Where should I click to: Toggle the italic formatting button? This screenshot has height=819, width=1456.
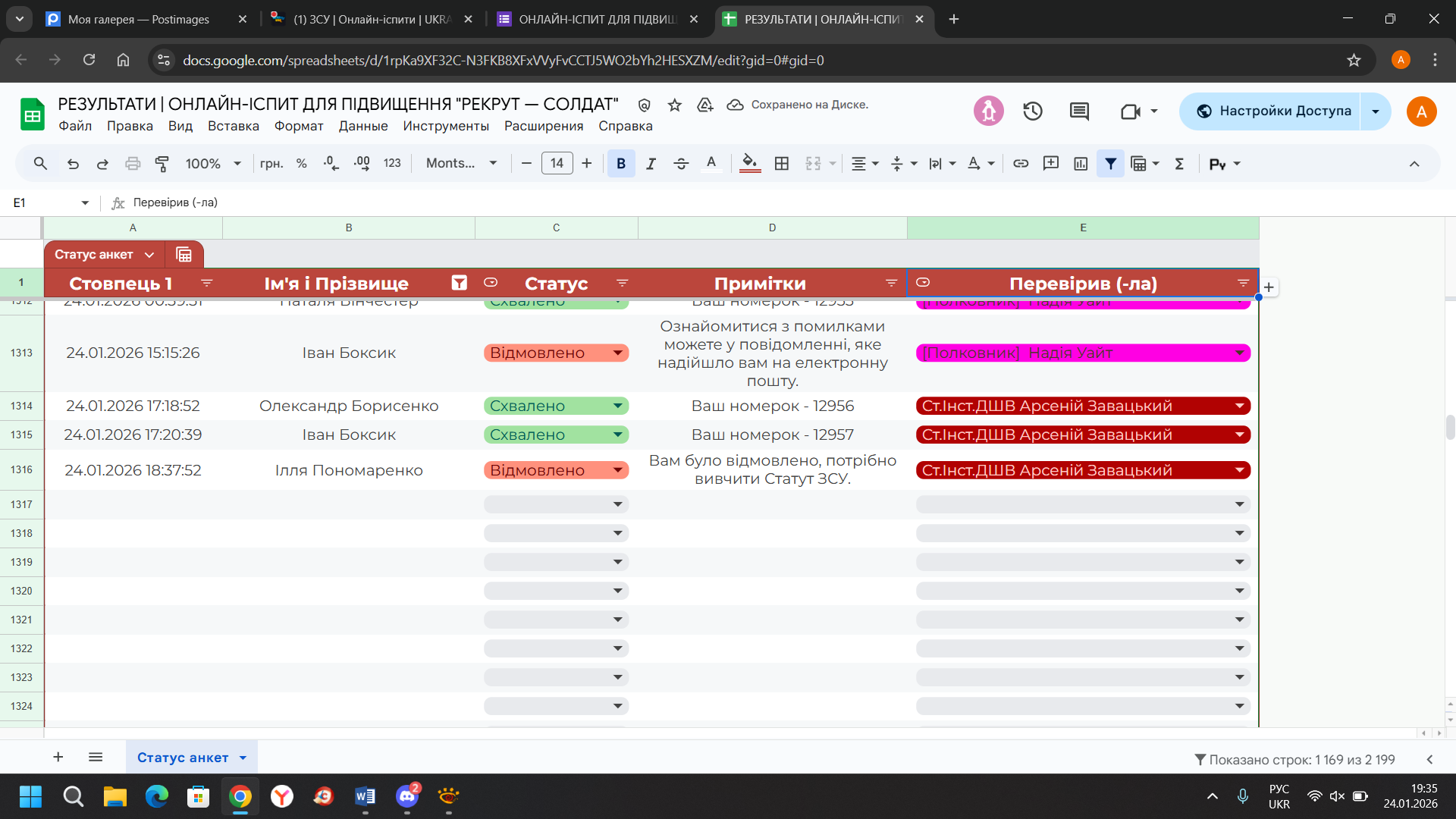click(x=651, y=164)
